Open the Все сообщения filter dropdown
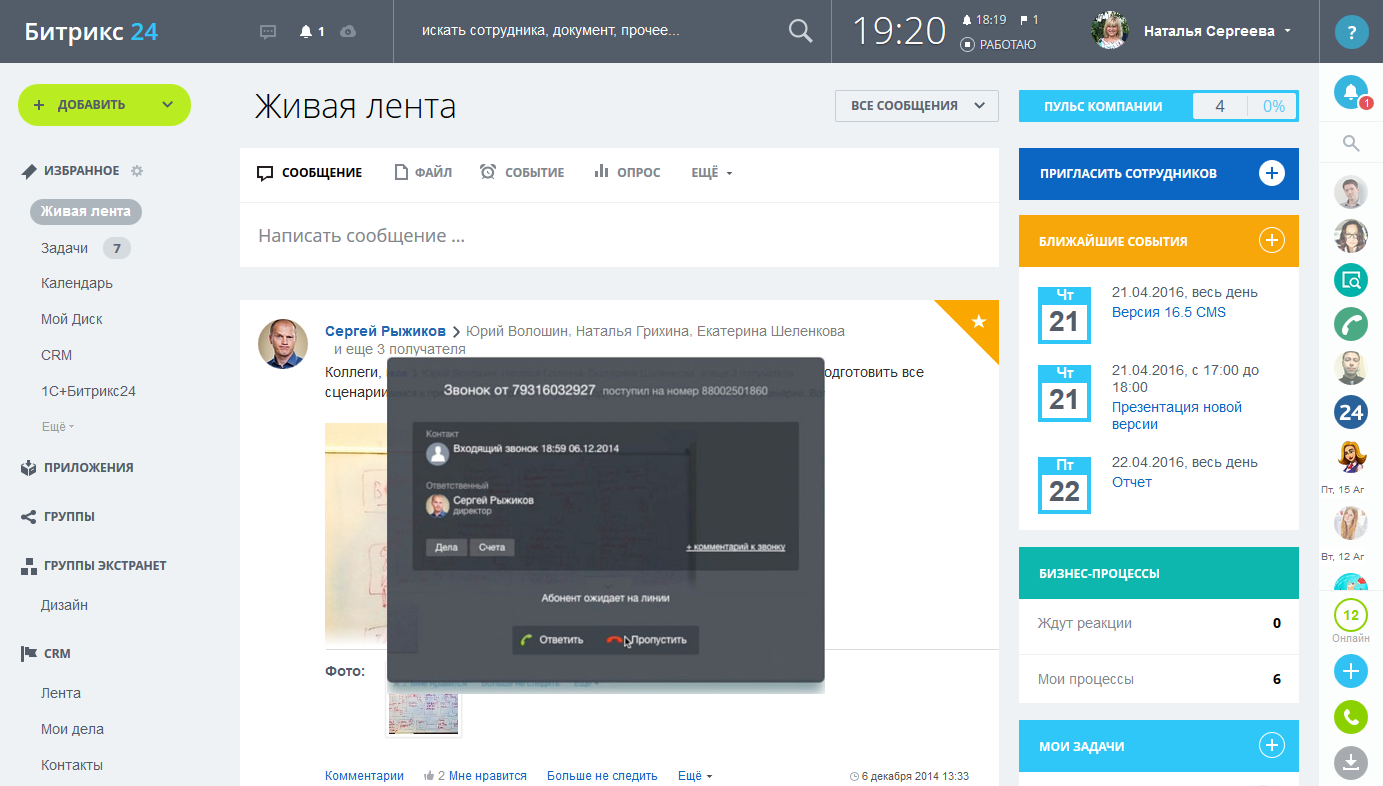 click(917, 106)
